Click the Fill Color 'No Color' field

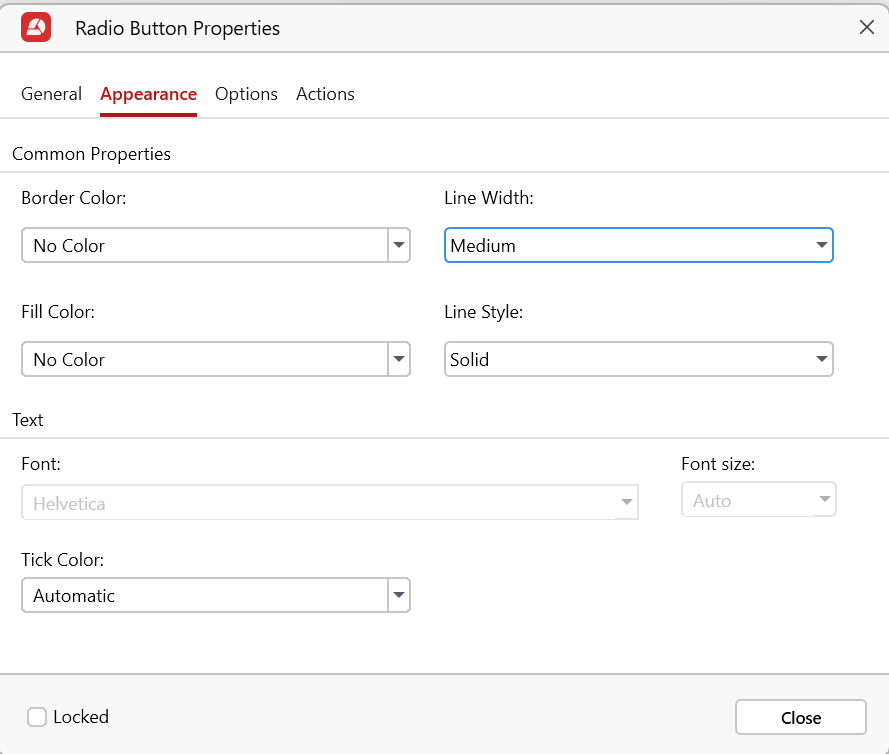(204, 359)
